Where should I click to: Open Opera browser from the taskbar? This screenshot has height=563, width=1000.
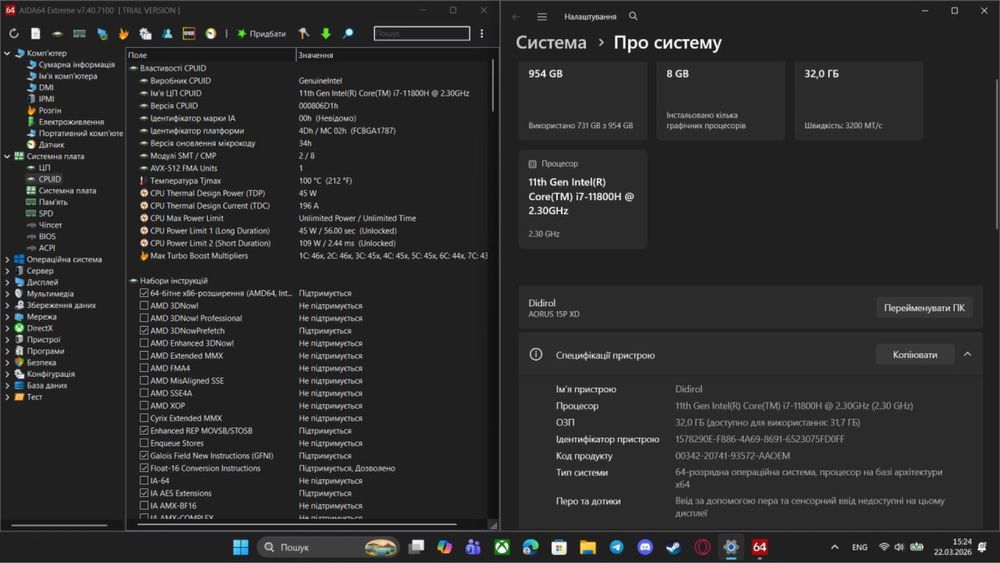pyautogui.click(x=702, y=547)
